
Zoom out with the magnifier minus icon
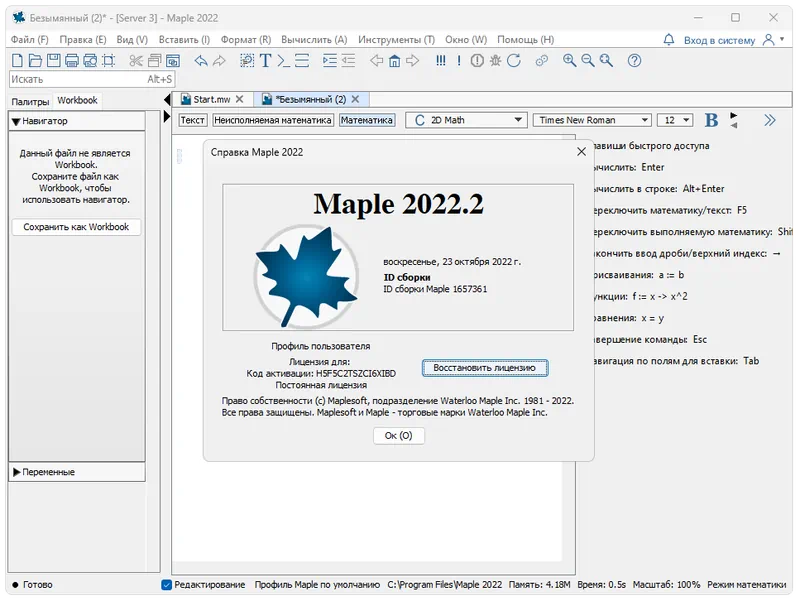tap(588, 61)
